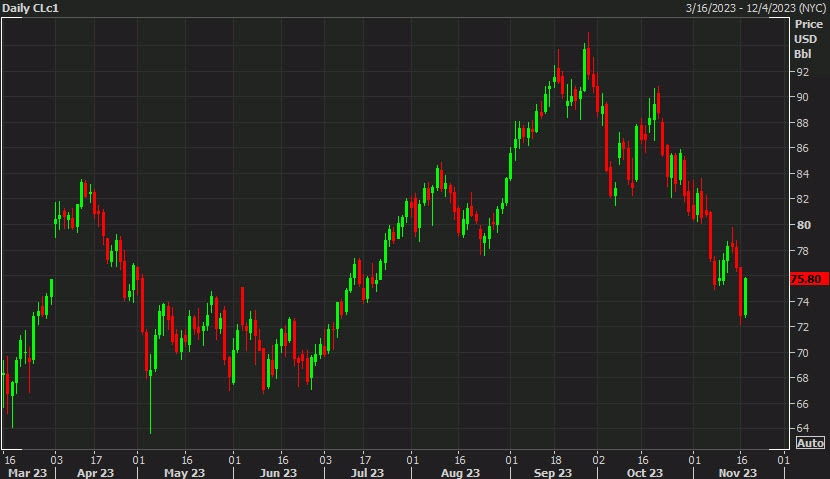Click the 3/16/2023 - 12/4/2023 (NYC) date range
Screen dimensions: 830x479
[x=756, y=8]
